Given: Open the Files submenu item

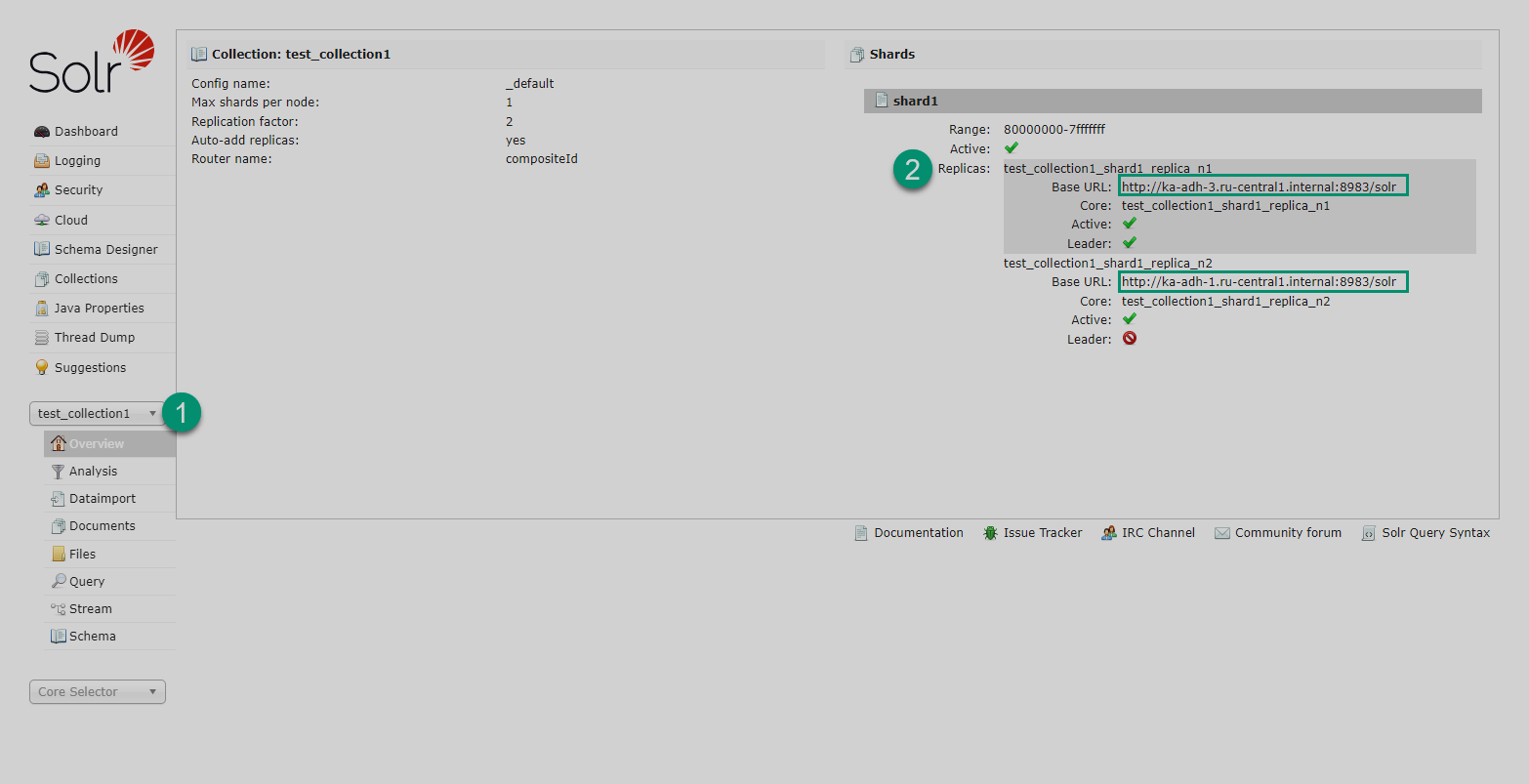Looking at the screenshot, I should coord(110,555).
